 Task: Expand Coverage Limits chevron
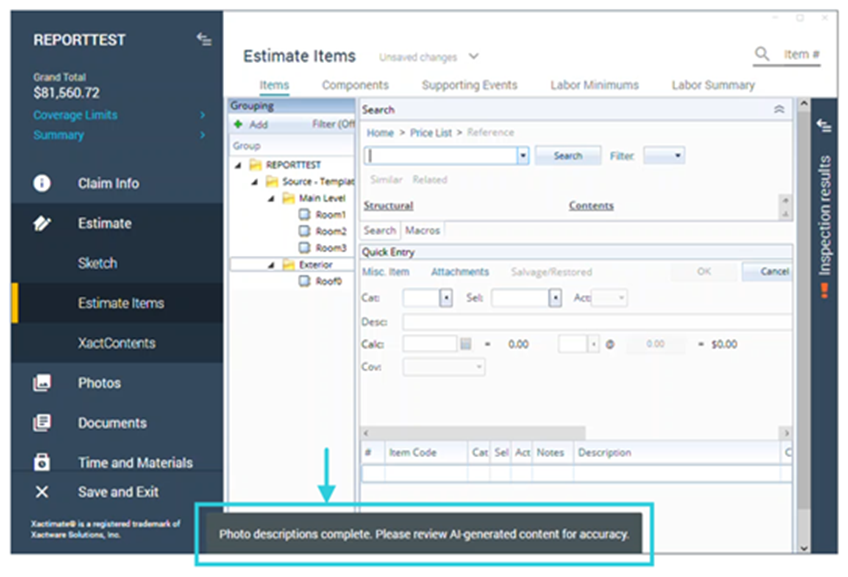[202, 115]
